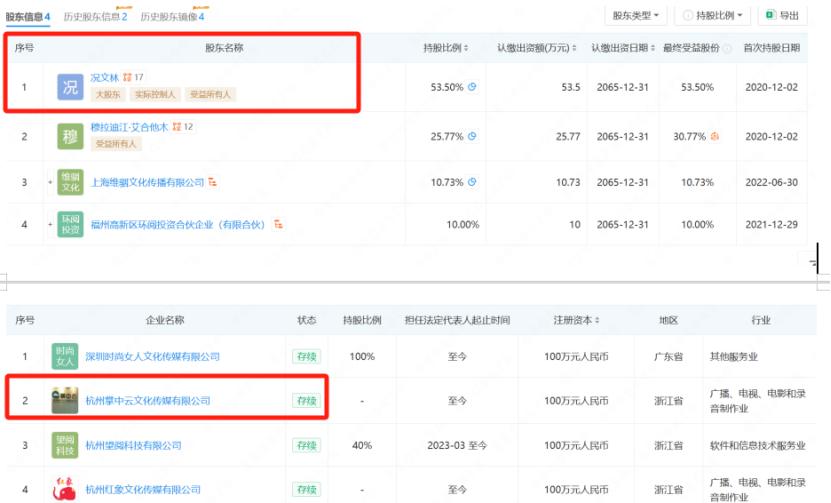The image size is (831, 503).
Task: Click the 红象 elephant logo thumbnail
Action: tap(65, 489)
